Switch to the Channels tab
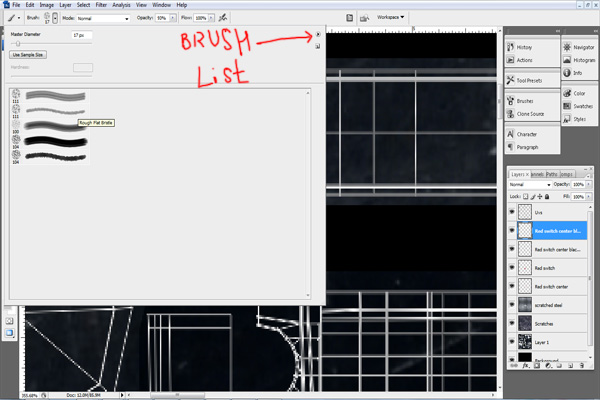Screen dimensions: 600x400 pyautogui.click(x=538, y=174)
